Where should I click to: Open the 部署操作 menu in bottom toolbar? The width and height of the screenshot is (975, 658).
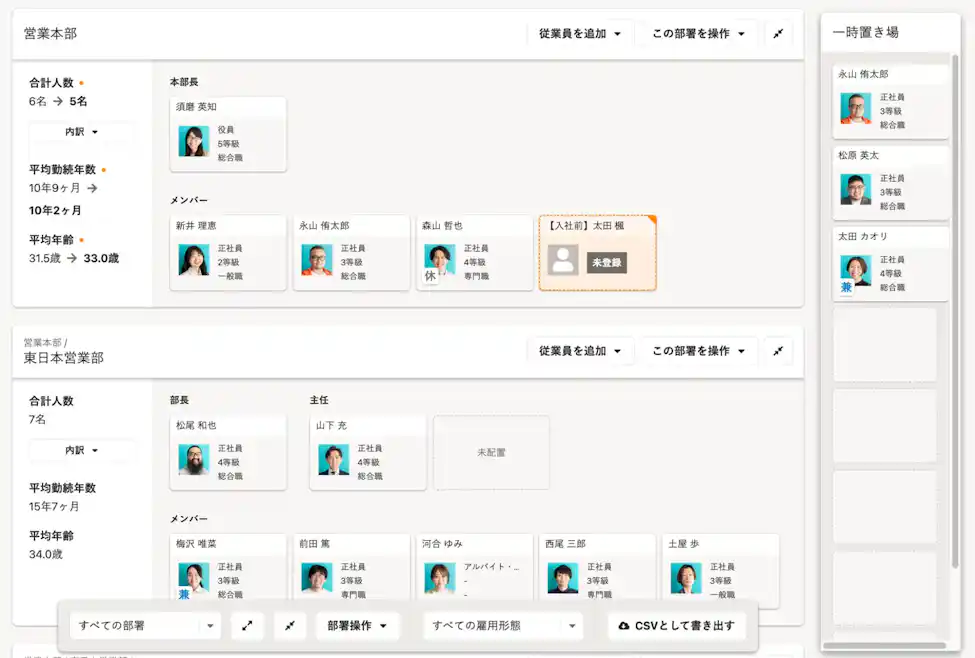pyautogui.click(x=357, y=625)
